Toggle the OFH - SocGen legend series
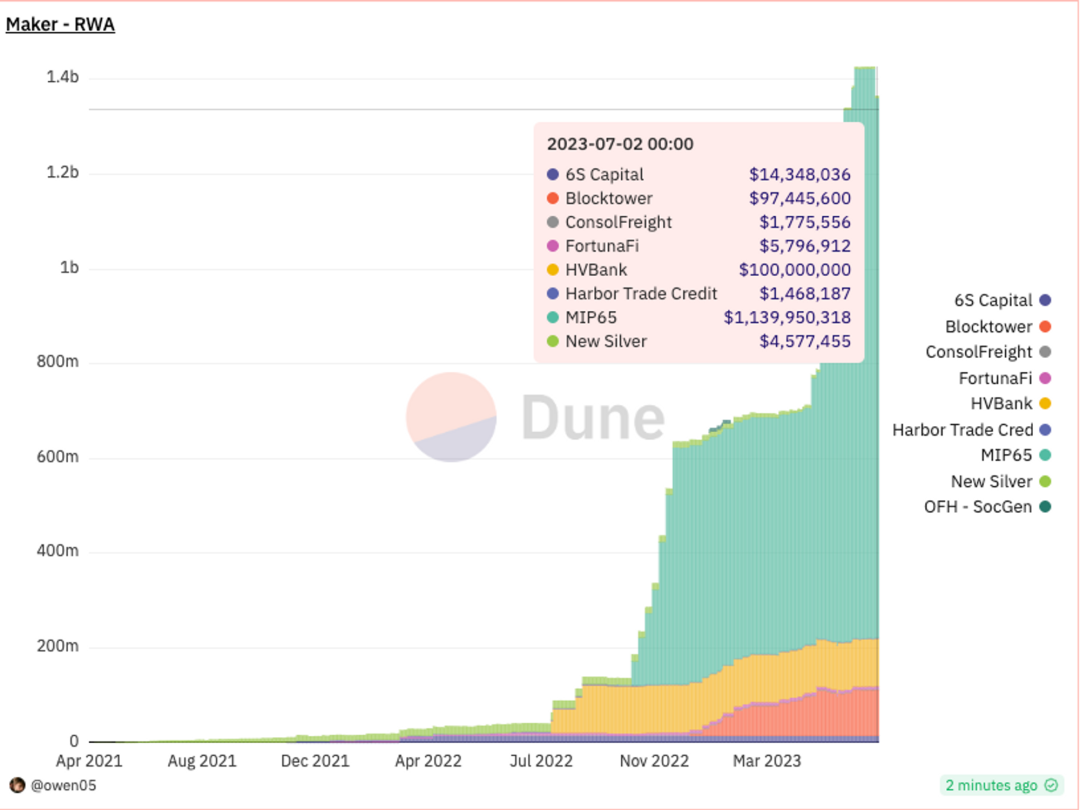 [x=988, y=507]
